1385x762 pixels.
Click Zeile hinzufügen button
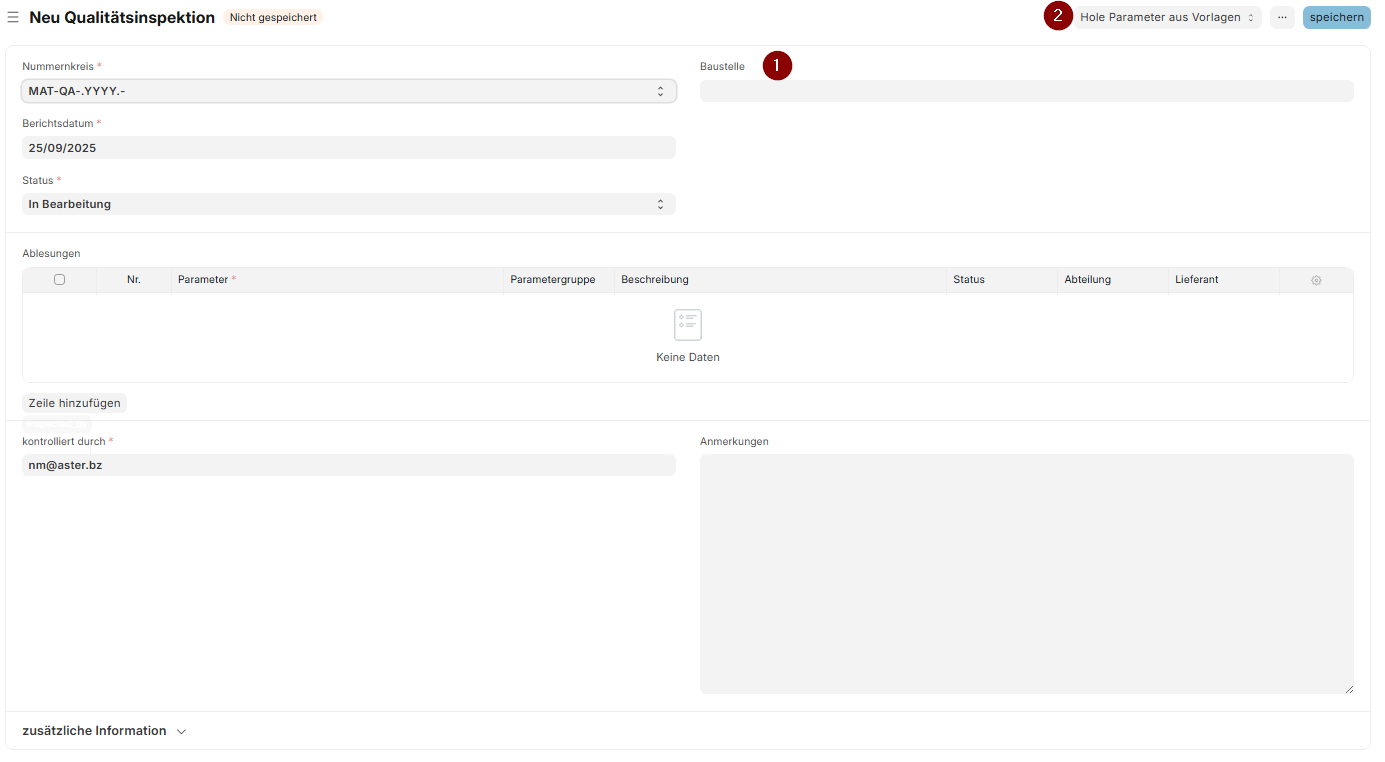point(74,403)
